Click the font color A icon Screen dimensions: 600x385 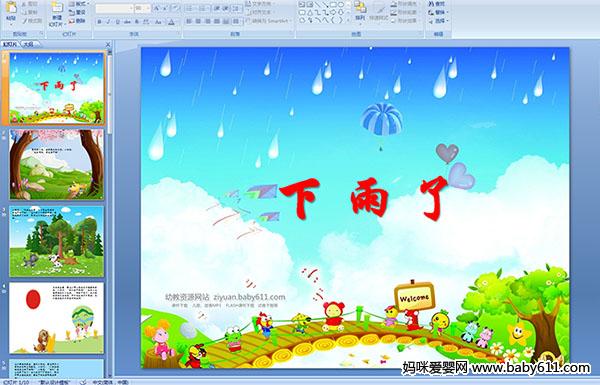(x=171, y=22)
